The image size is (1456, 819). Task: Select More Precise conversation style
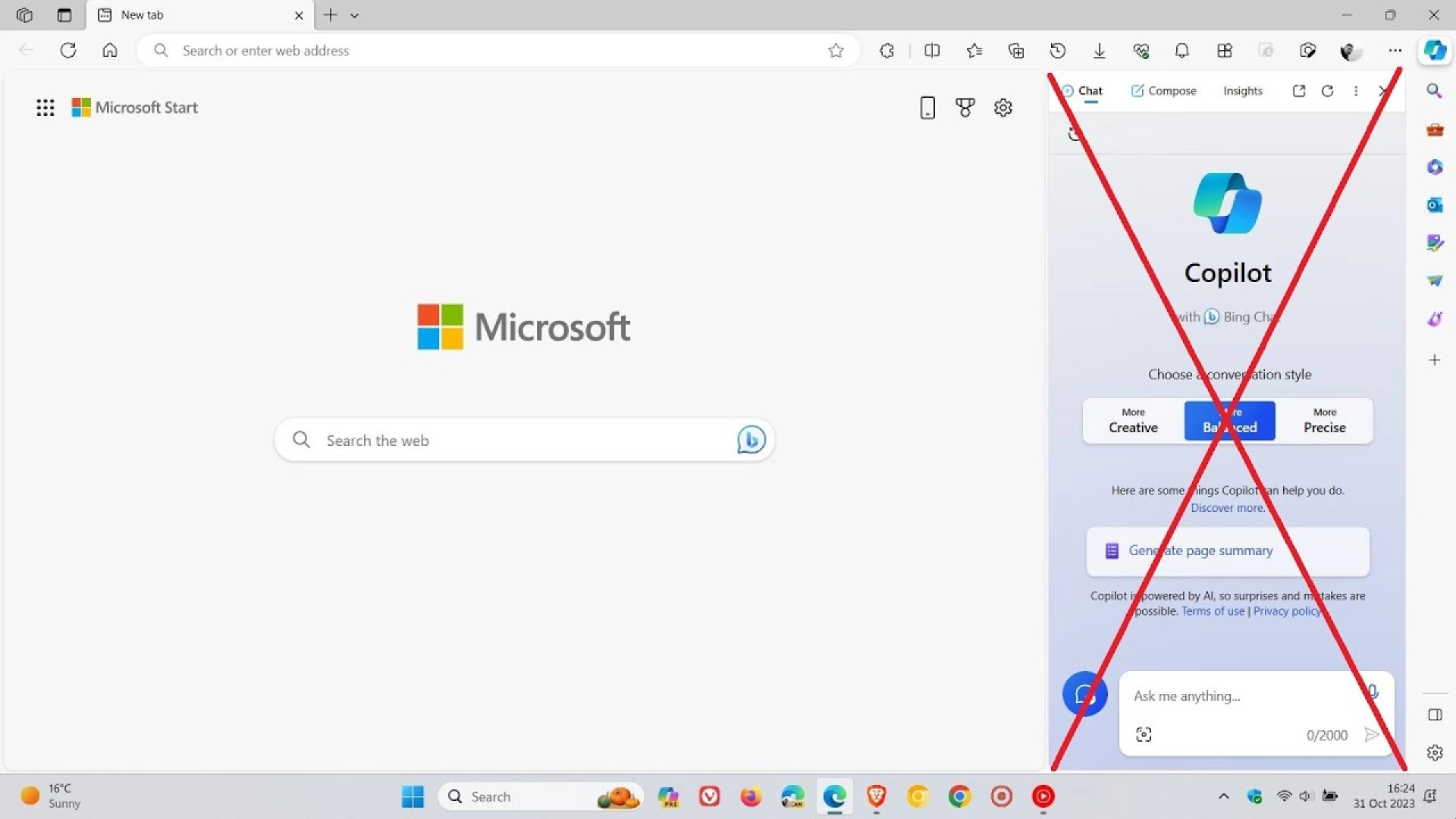[x=1324, y=421]
